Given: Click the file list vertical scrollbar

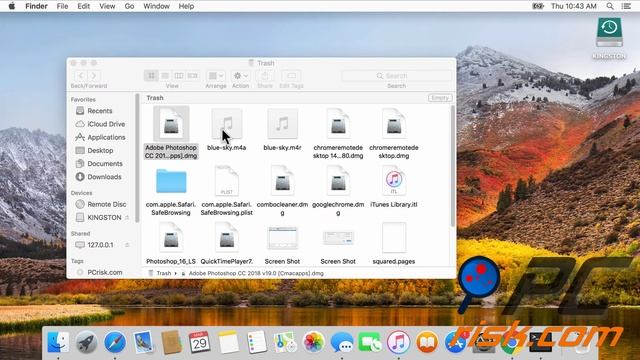Looking at the screenshot, I should 452,166.
